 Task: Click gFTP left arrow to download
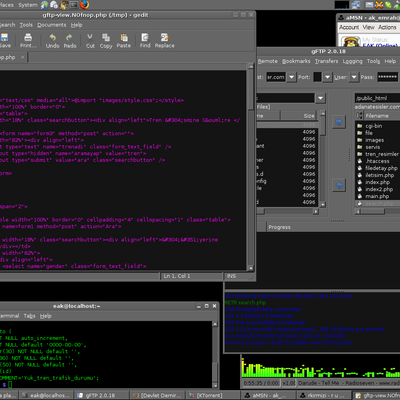[x=339, y=185]
